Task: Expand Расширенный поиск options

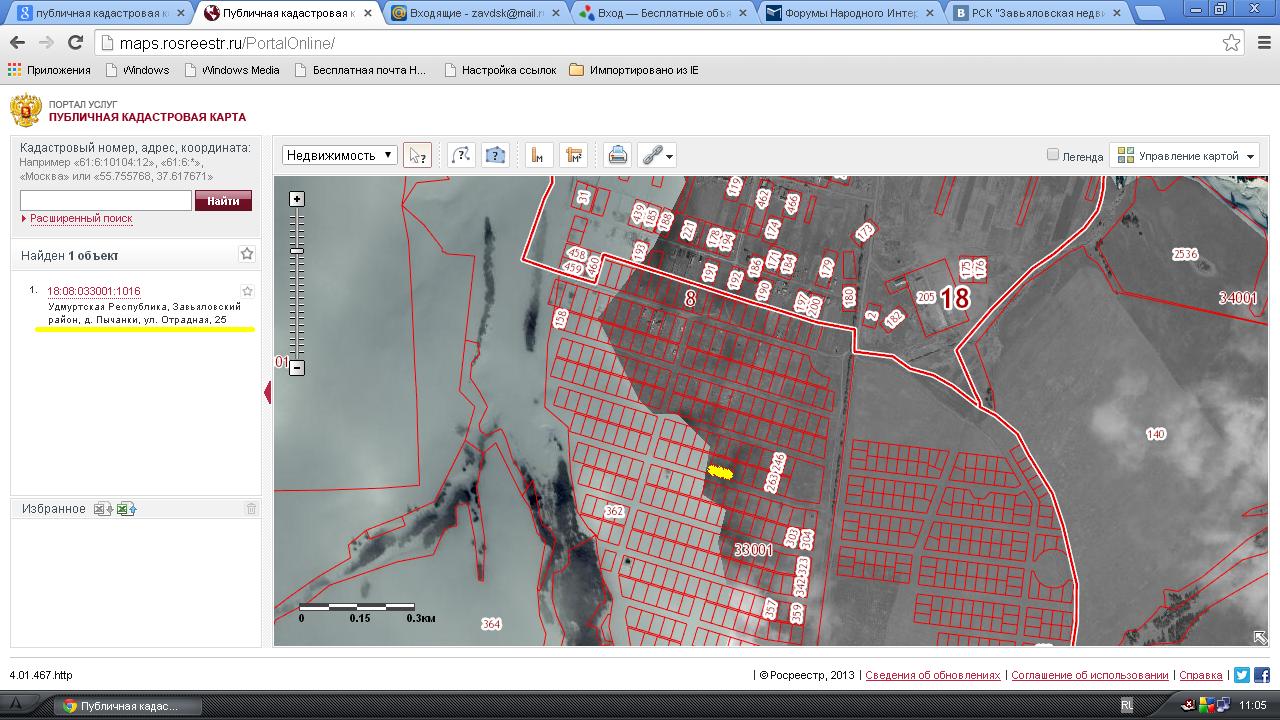Action: click(81, 218)
